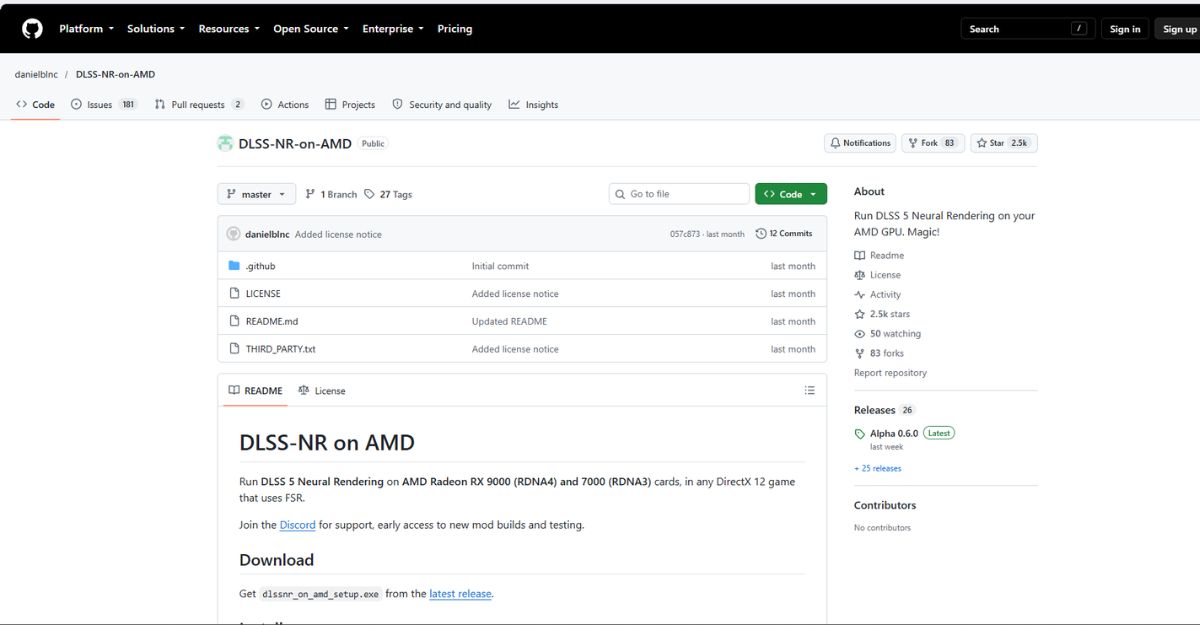Expand the Solutions menu
The height and width of the screenshot is (625, 1200).
(156, 29)
